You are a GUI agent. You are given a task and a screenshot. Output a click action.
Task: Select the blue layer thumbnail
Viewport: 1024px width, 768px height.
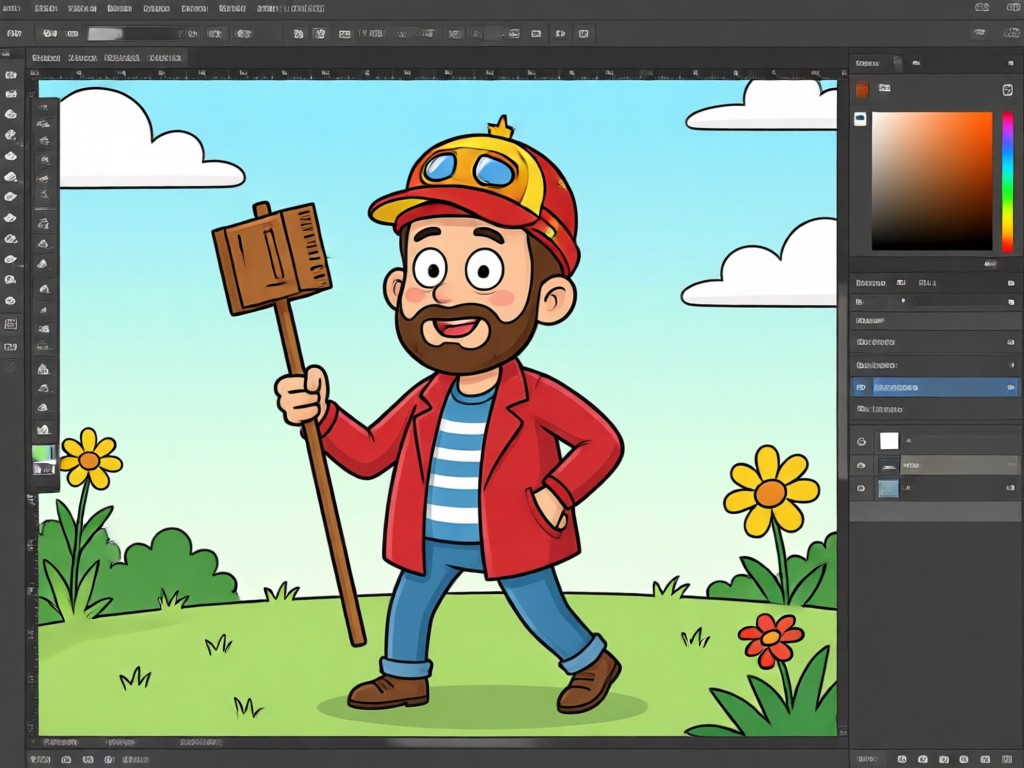(x=889, y=488)
